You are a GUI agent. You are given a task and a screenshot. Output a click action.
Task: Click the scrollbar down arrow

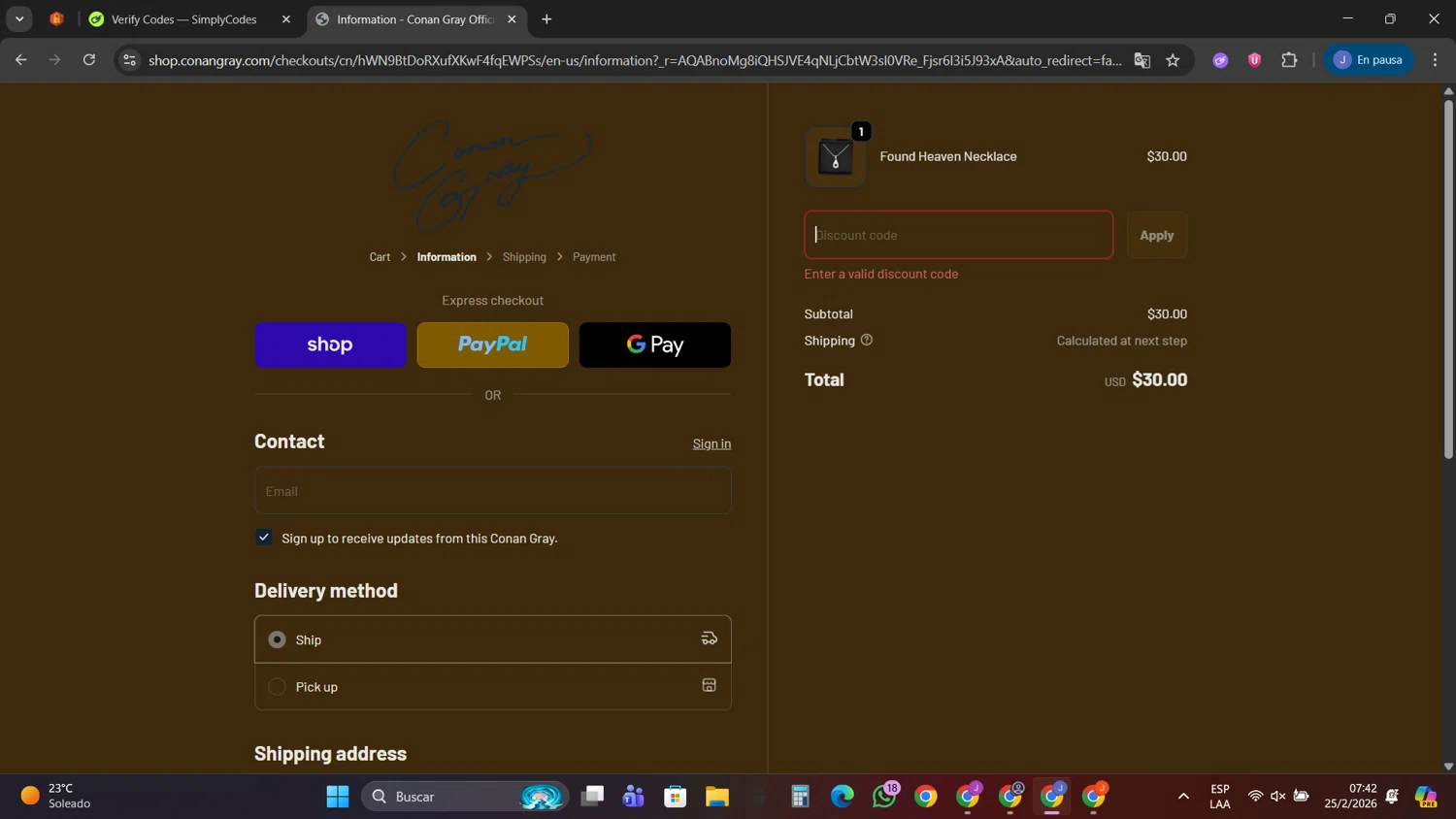point(1448,767)
